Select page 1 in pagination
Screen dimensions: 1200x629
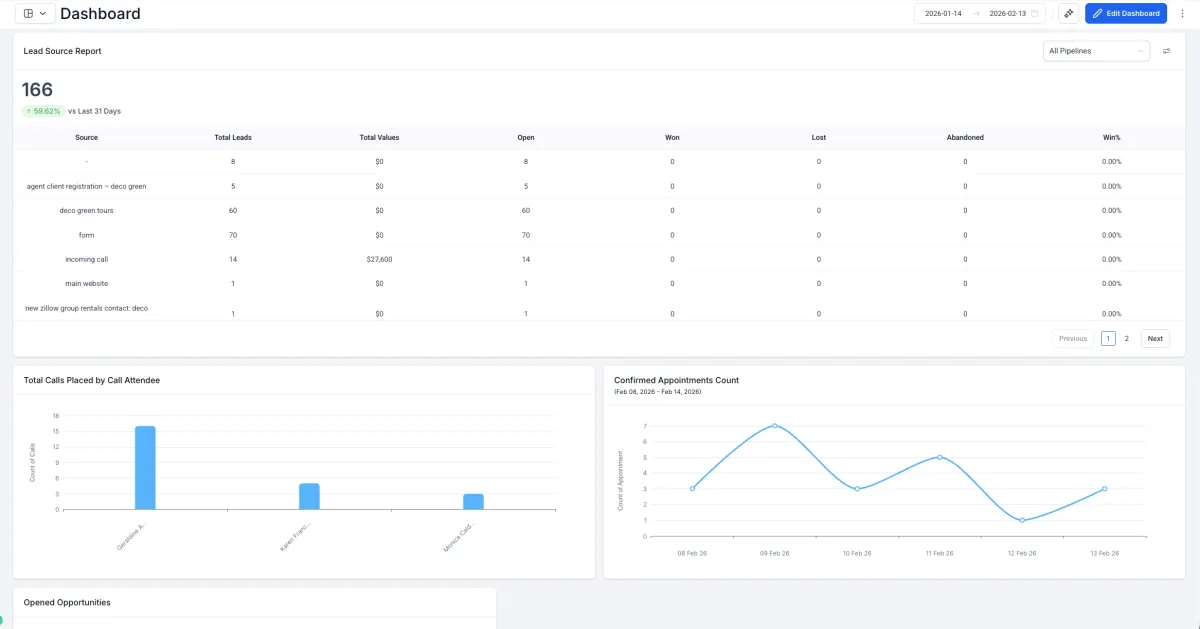1108,339
